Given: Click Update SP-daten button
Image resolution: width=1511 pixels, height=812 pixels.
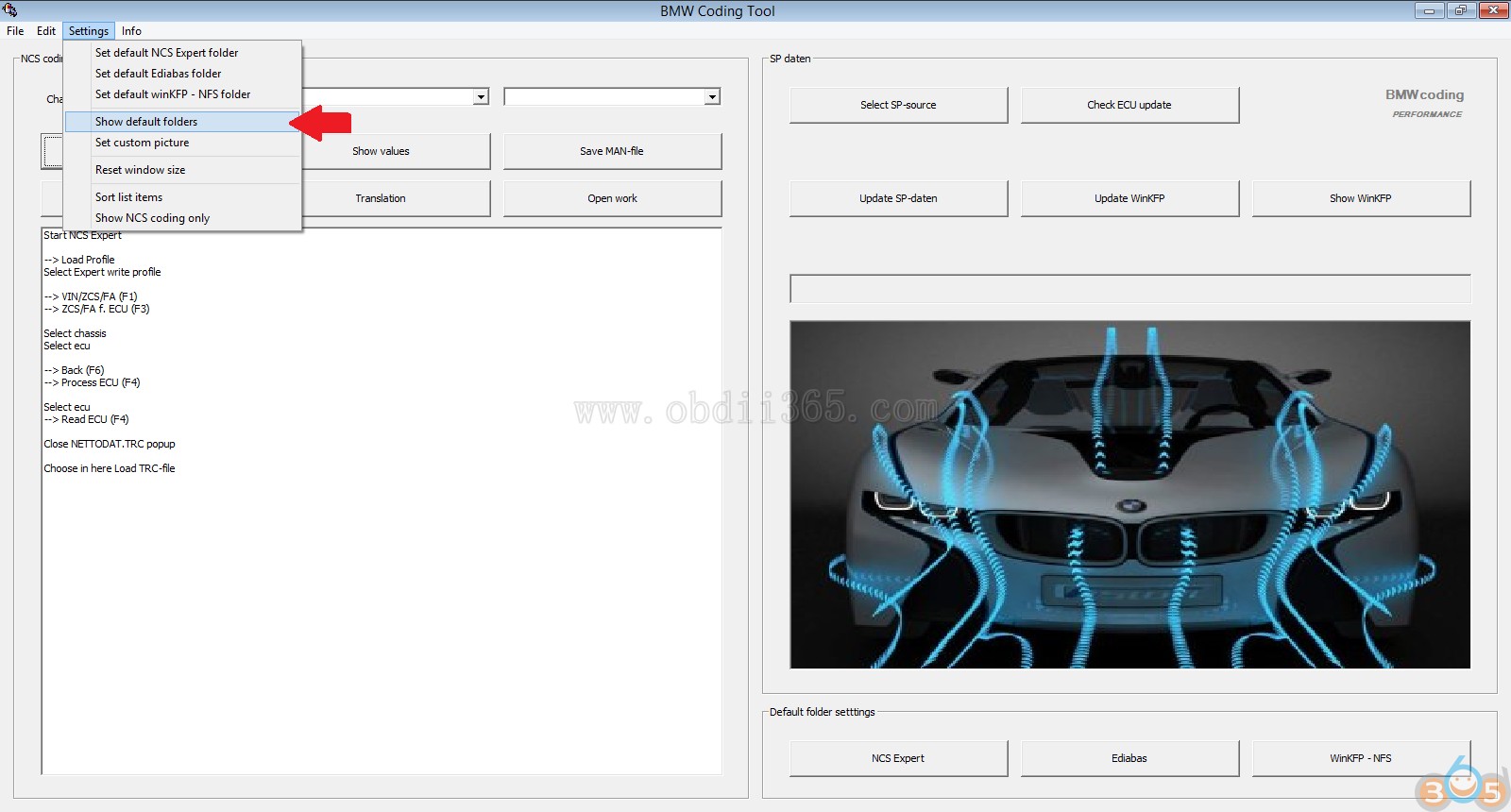Looking at the screenshot, I should click(898, 198).
